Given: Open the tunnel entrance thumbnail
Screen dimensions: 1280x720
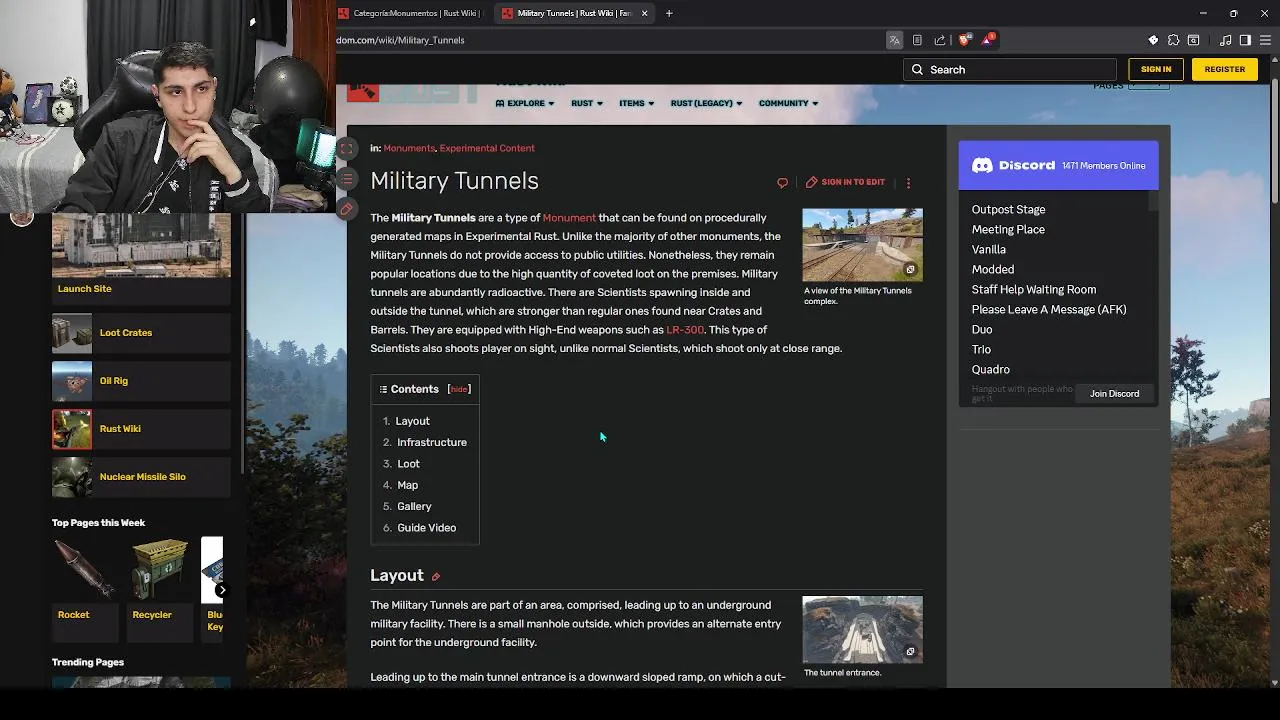Looking at the screenshot, I should (862, 630).
